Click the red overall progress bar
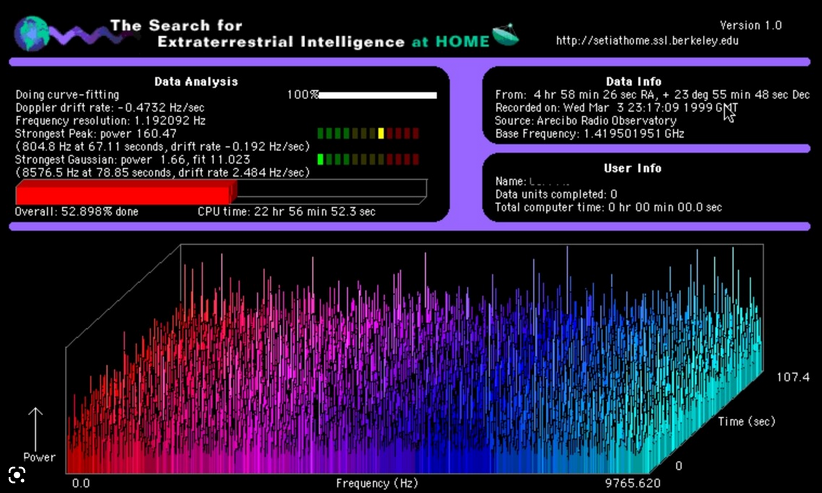Viewport: 822px width, 493px height. [x=126, y=192]
